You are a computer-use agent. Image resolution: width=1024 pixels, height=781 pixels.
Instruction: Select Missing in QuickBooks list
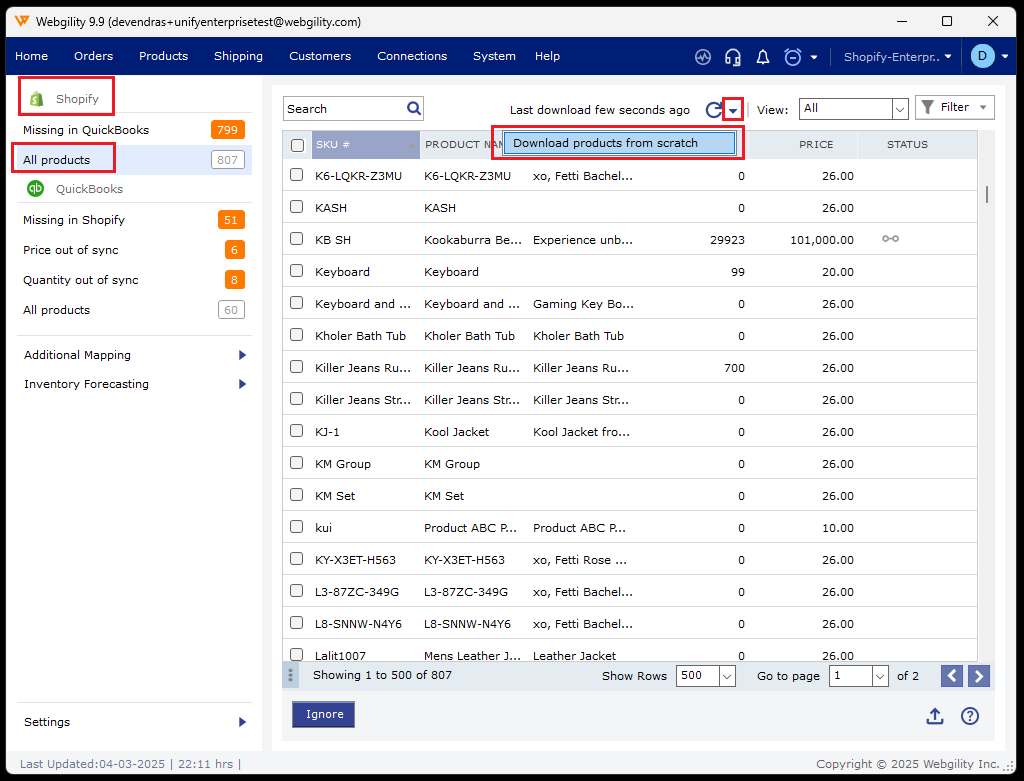tap(86, 130)
